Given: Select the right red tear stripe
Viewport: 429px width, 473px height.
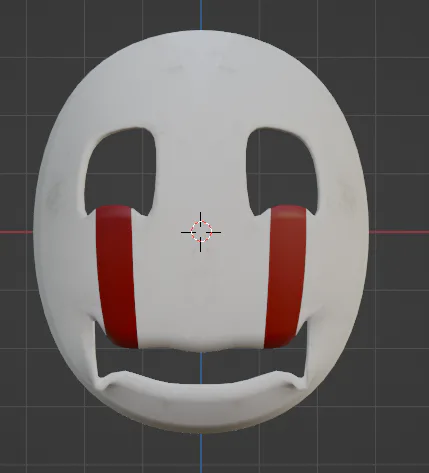Looking at the screenshot, I should coord(285,277).
